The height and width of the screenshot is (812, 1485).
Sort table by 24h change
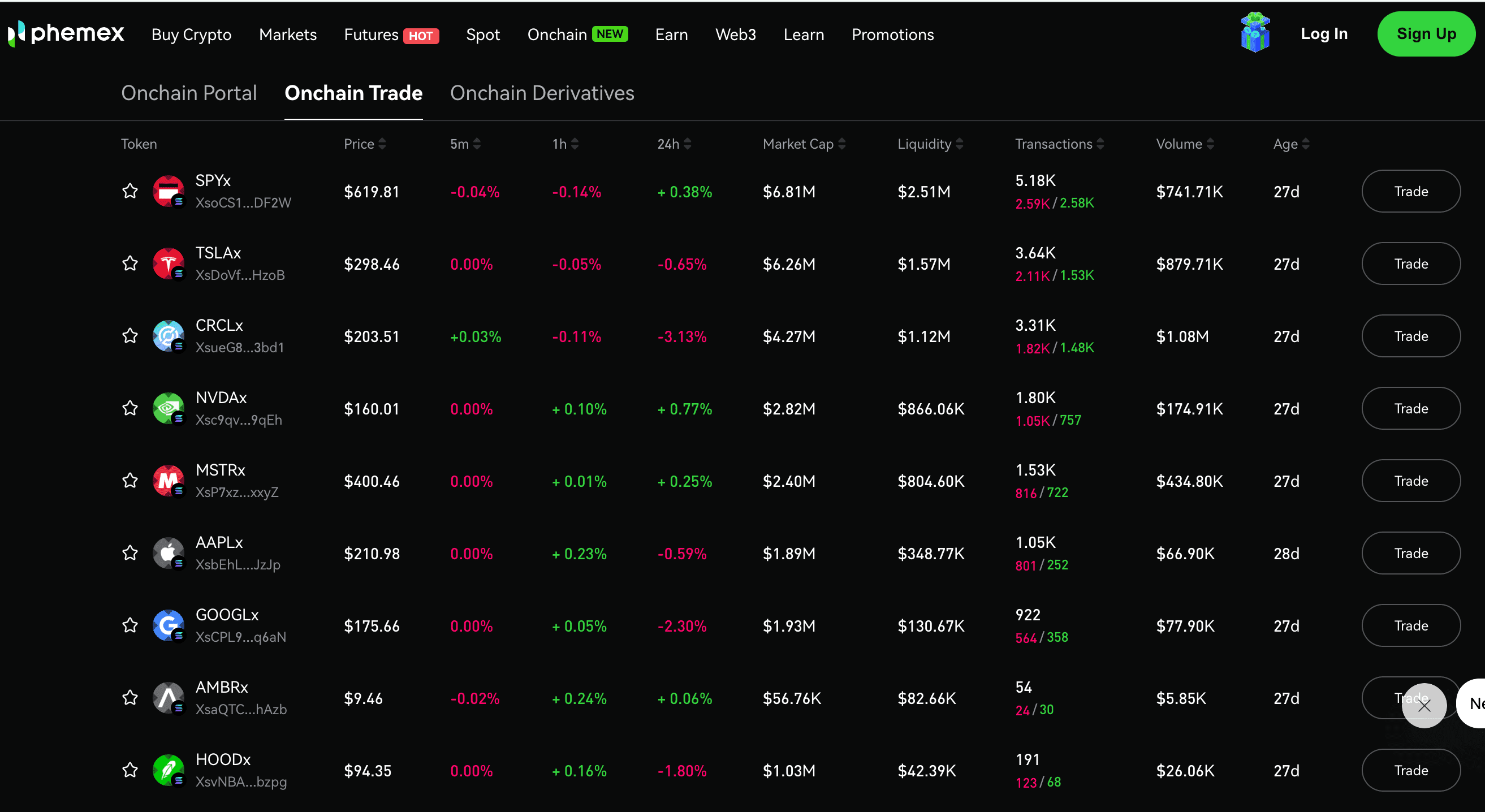coord(675,144)
